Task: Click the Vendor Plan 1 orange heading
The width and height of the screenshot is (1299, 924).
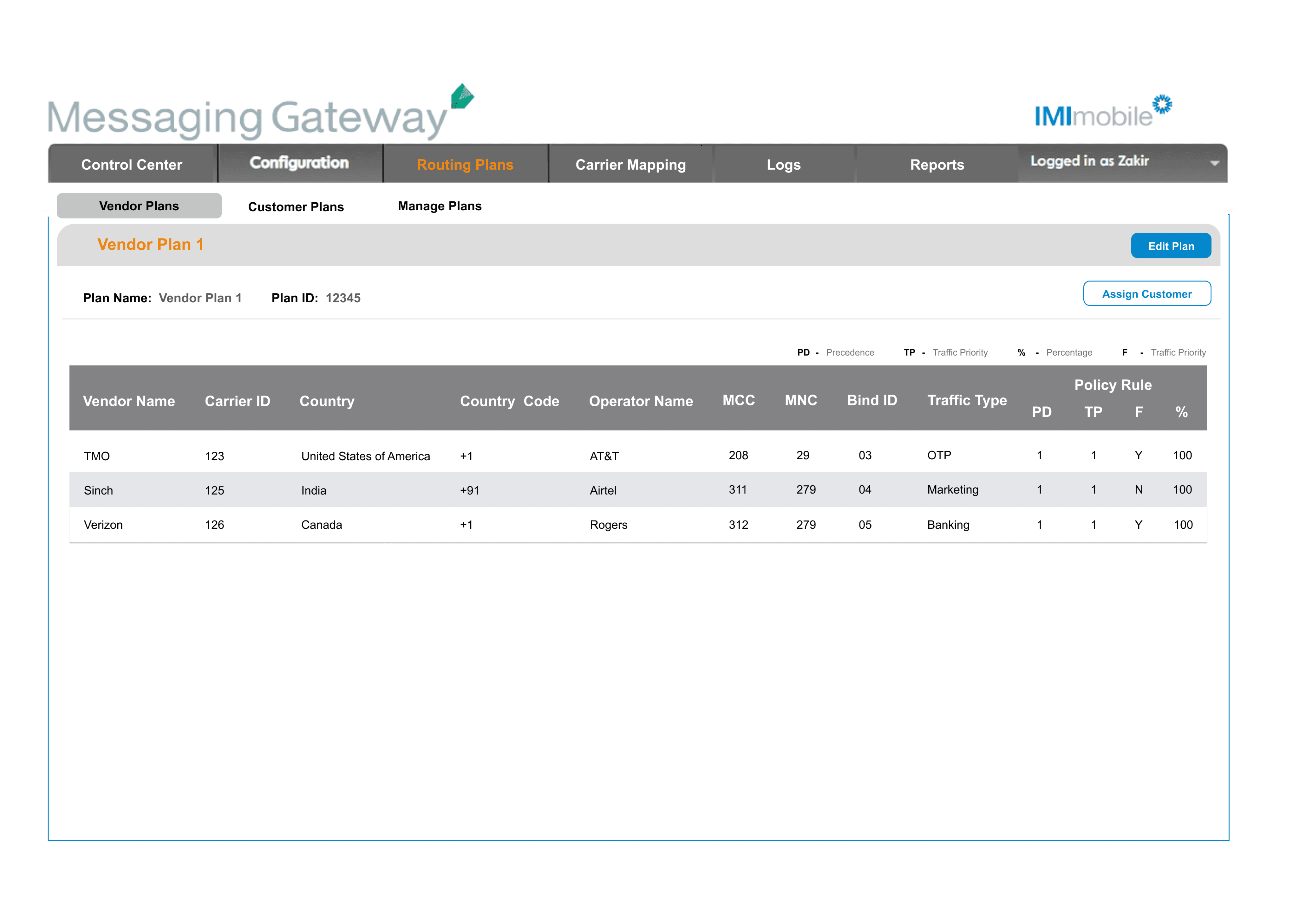Action: tap(150, 245)
